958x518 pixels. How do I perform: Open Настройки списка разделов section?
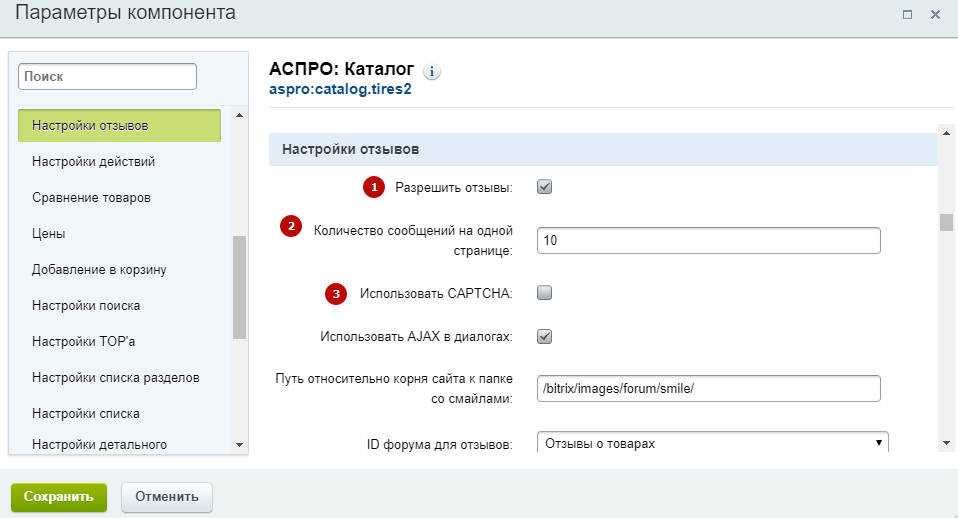coord(115,378)
